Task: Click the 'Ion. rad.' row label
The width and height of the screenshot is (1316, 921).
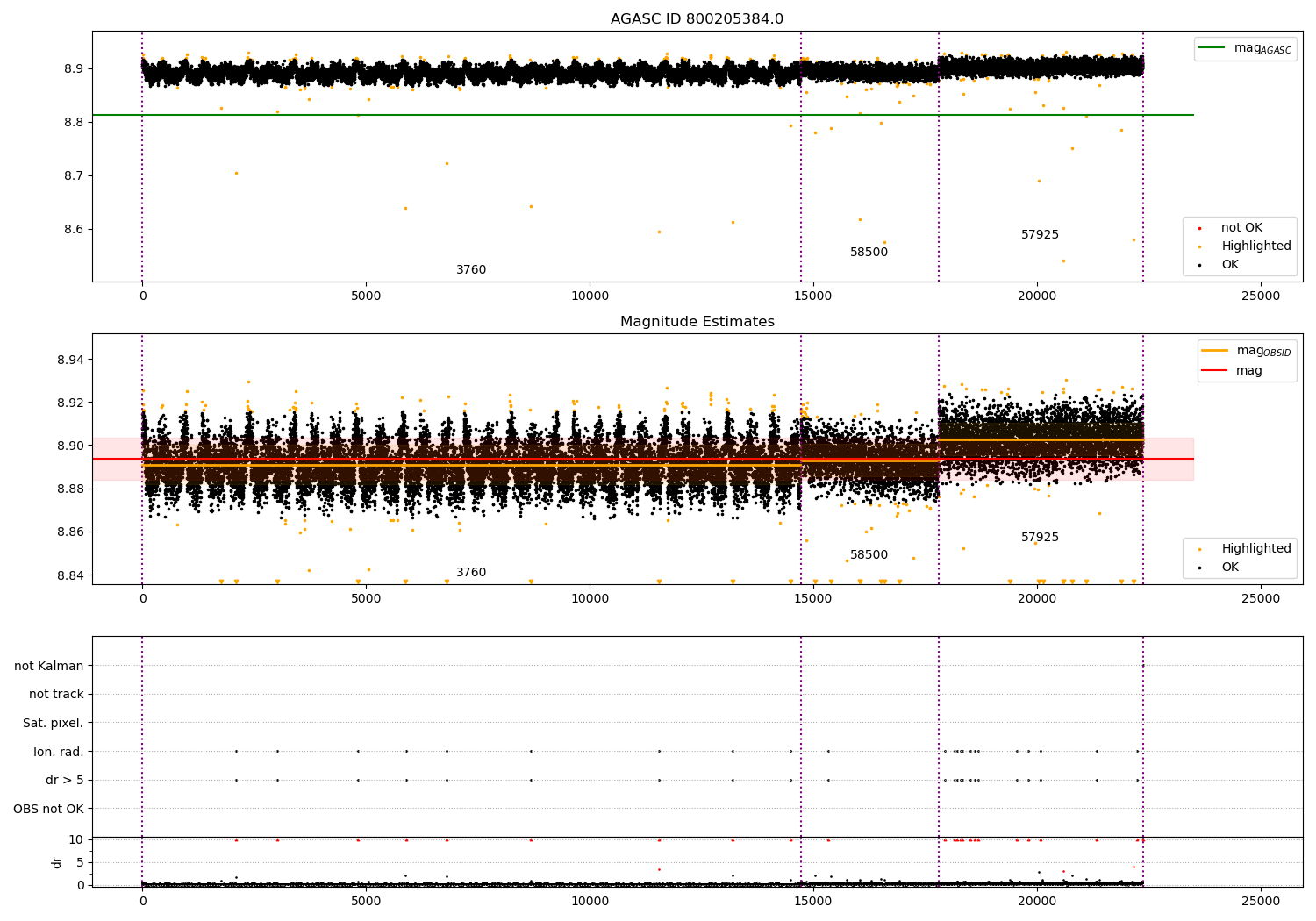Action: (x=59, y=752)
